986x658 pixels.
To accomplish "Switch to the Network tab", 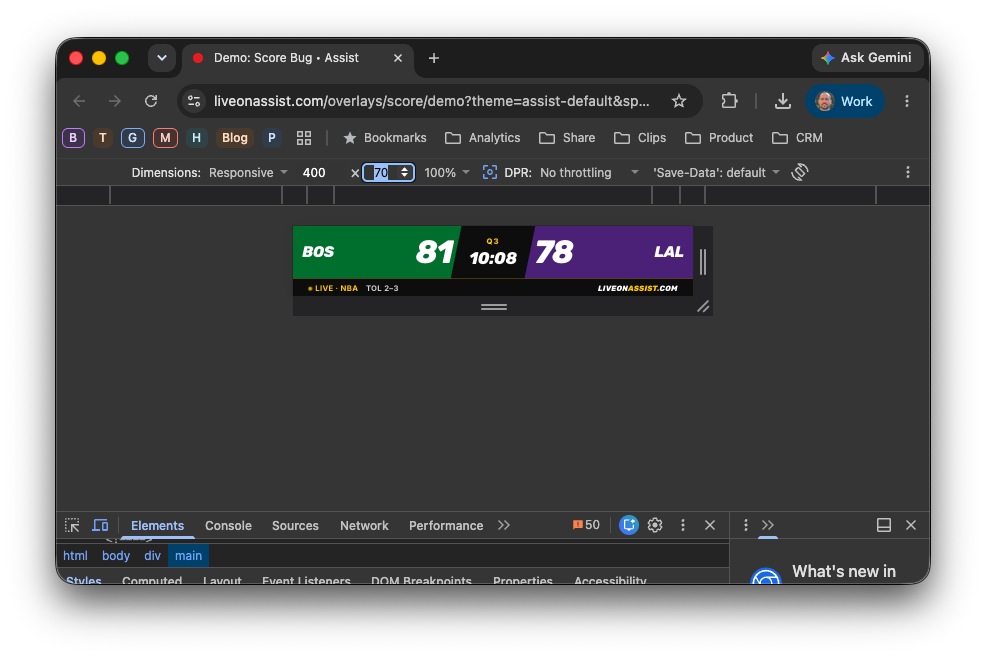I will coord(364,526).
